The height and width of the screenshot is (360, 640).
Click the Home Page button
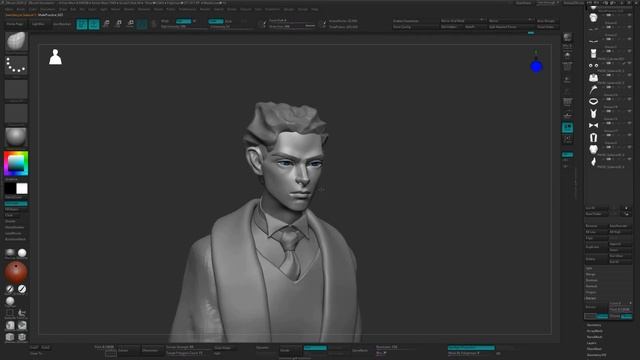tap(15, 24)
